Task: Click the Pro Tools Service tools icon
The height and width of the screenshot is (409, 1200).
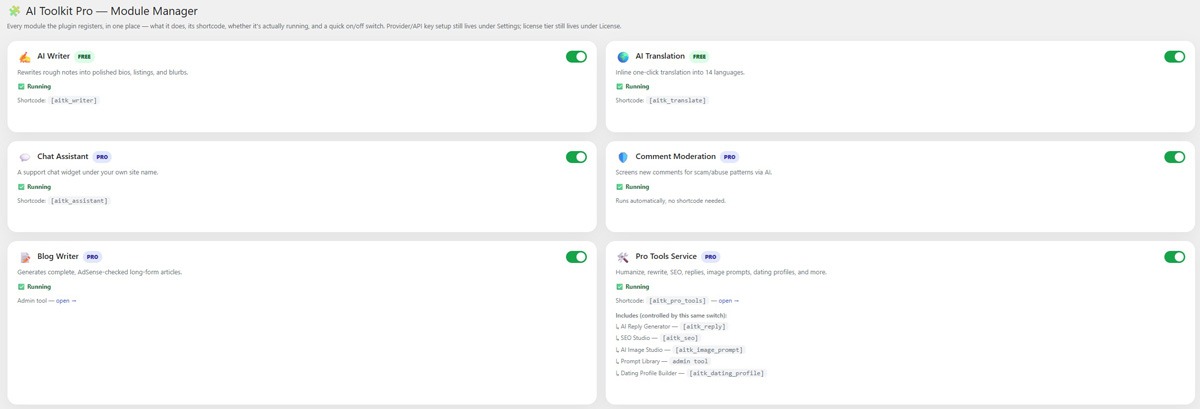Action: 623,257
